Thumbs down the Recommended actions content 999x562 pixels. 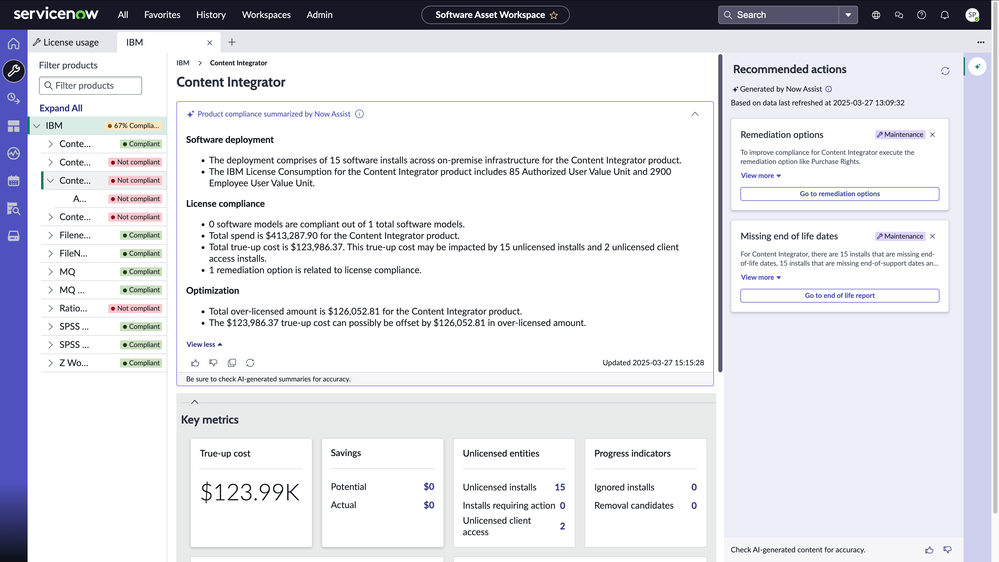(x=947, y=549)
